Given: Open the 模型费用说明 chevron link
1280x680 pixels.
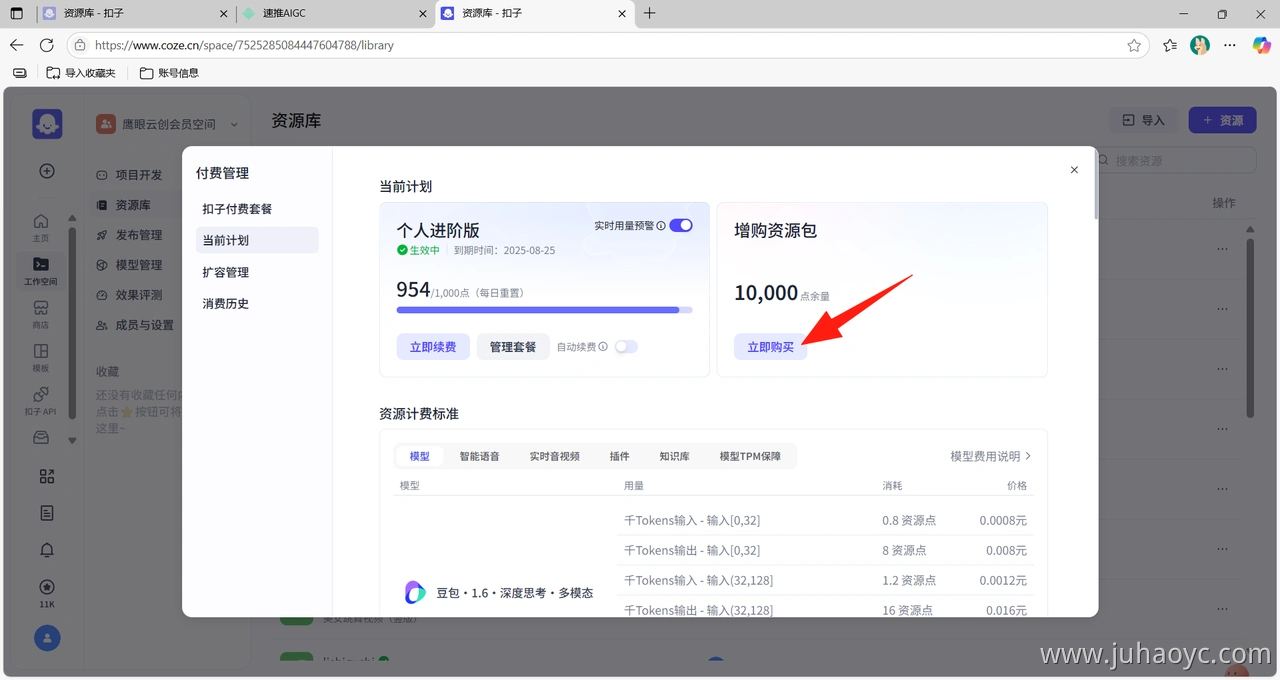Looking at the screenshot, I should pos(990,456).
